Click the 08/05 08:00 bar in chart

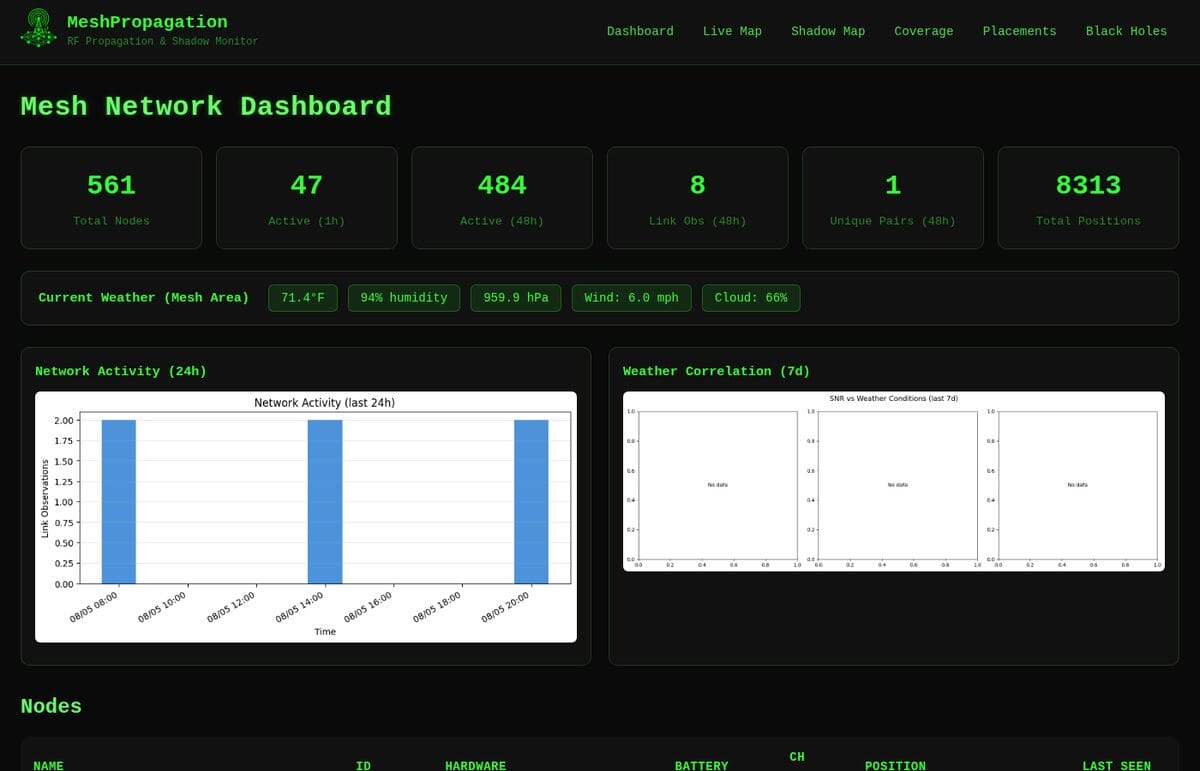(x=119, y=501)
